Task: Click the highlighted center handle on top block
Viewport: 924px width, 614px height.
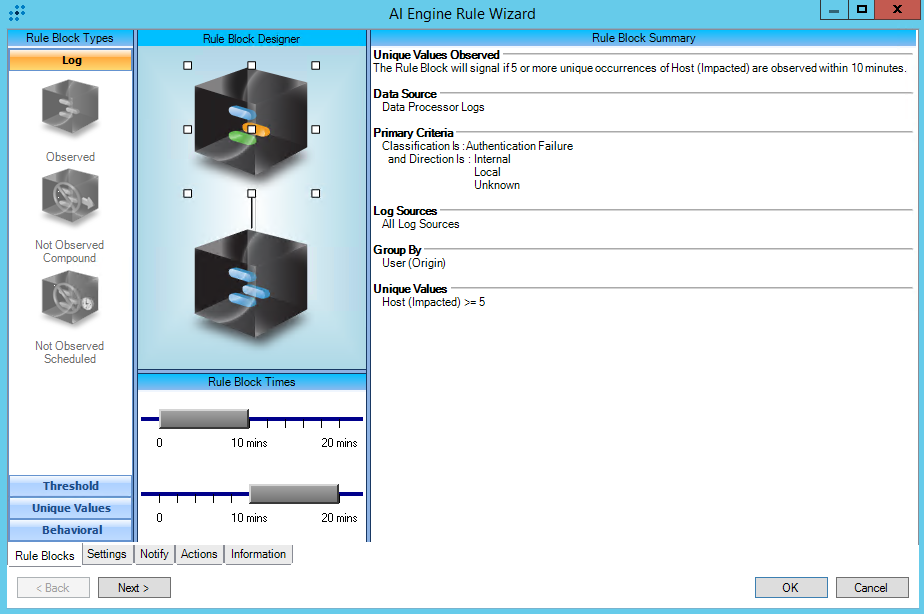Action: pos(252,129)
